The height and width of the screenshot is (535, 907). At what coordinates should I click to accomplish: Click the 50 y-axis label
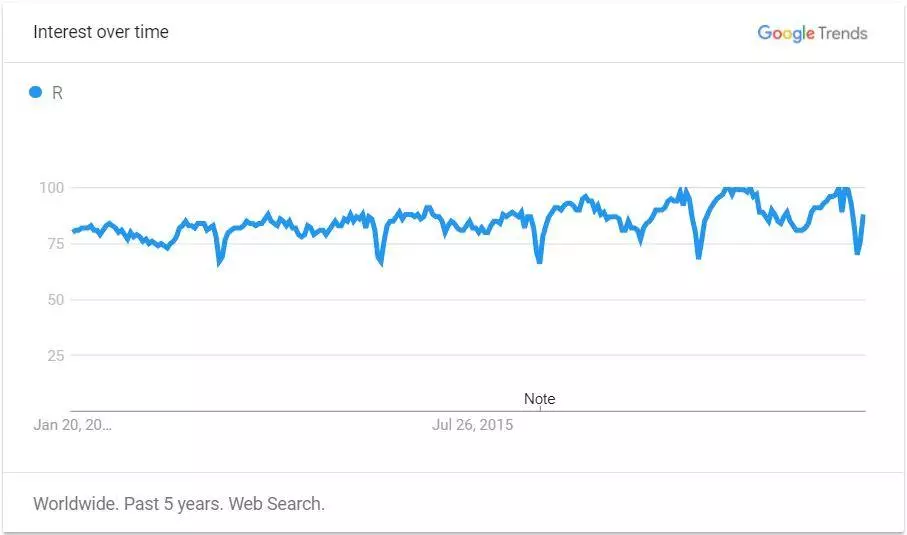pyautogui.click(x=56, y=300)
